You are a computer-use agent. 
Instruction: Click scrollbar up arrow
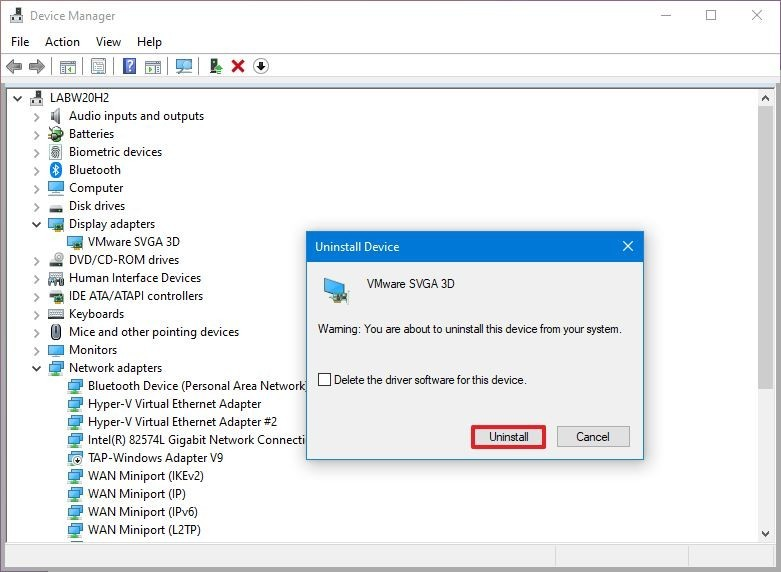tap(765, 98)
